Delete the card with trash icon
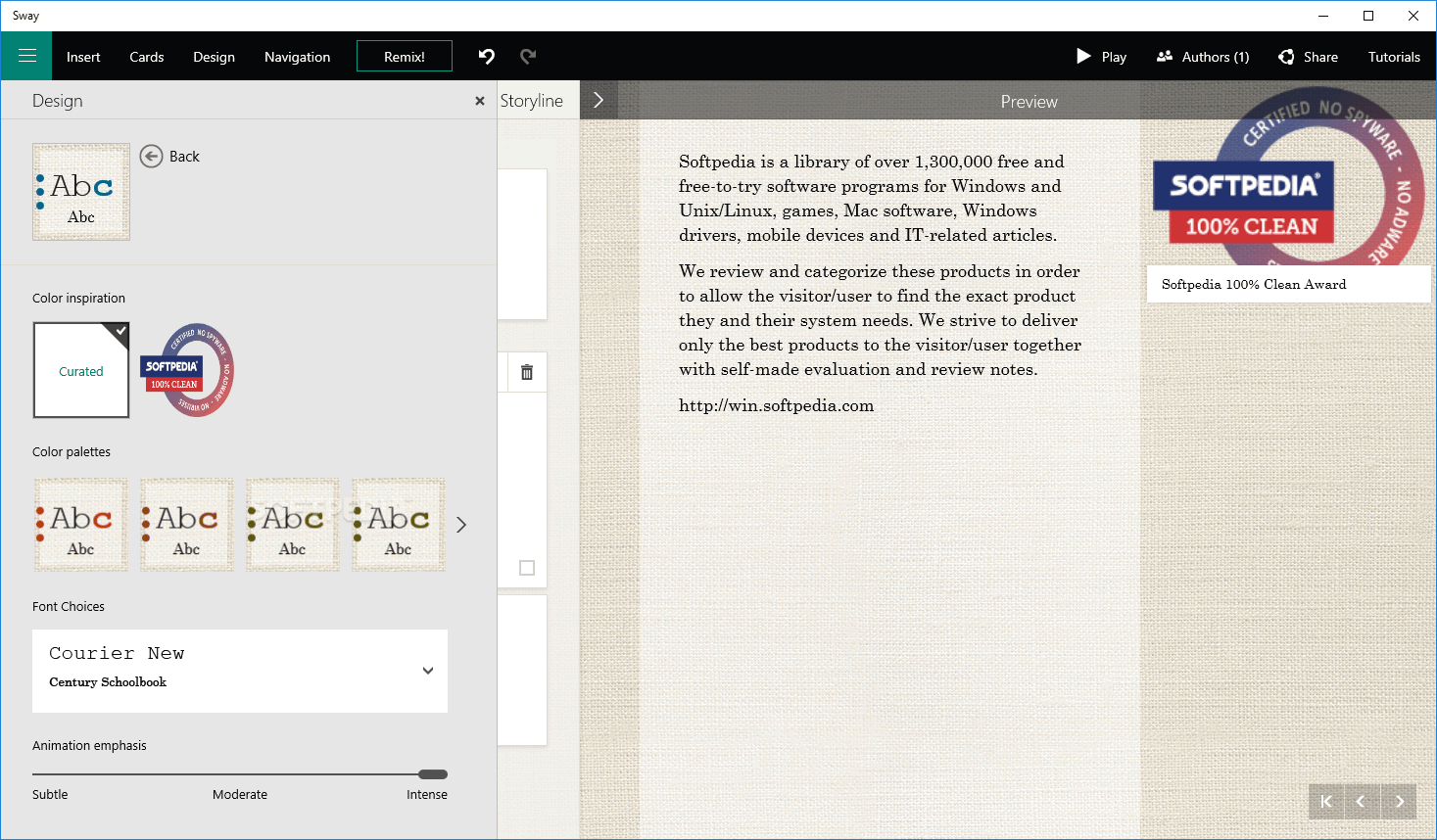 527,372
